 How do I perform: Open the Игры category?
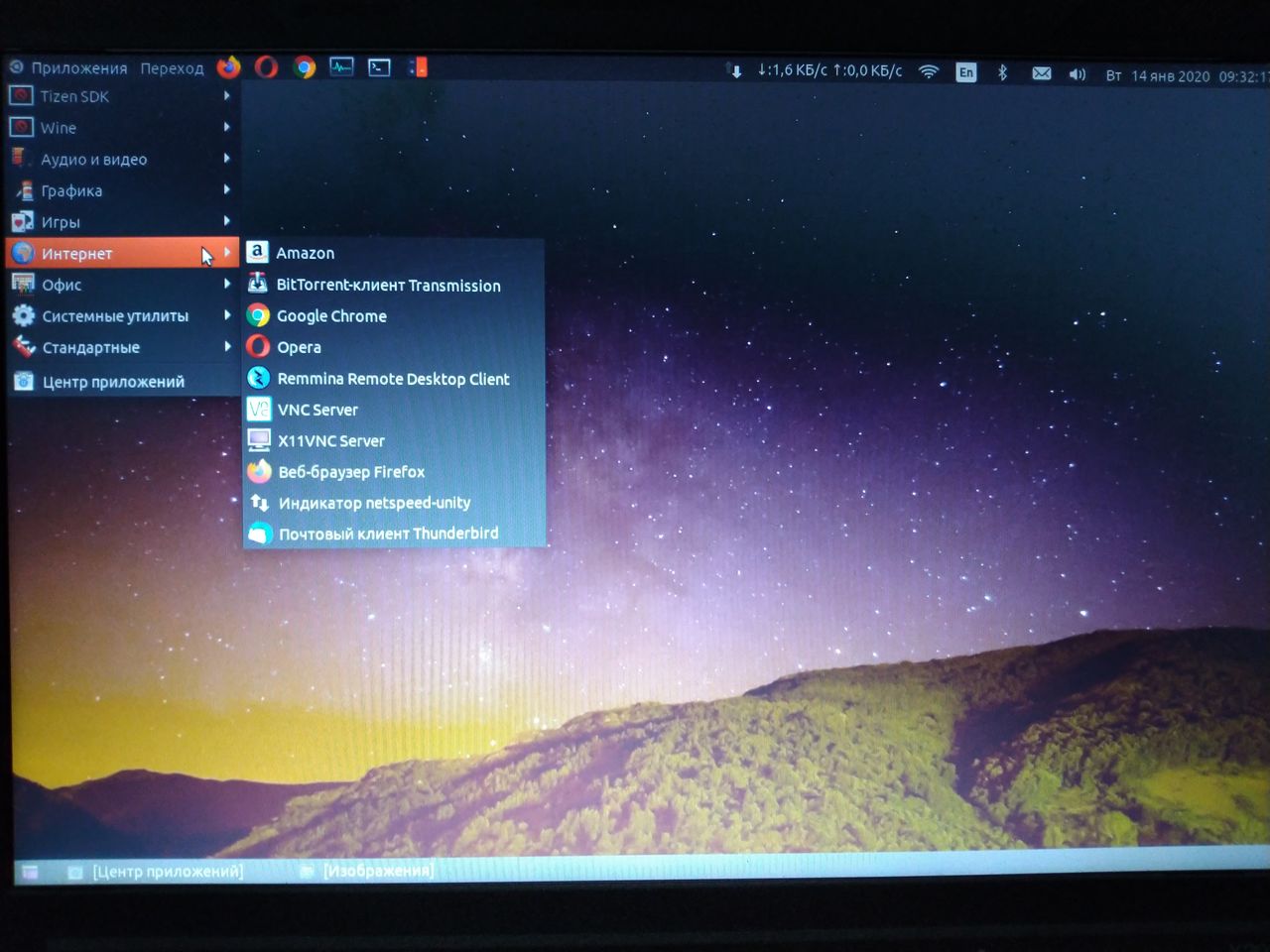pos(122,222)
